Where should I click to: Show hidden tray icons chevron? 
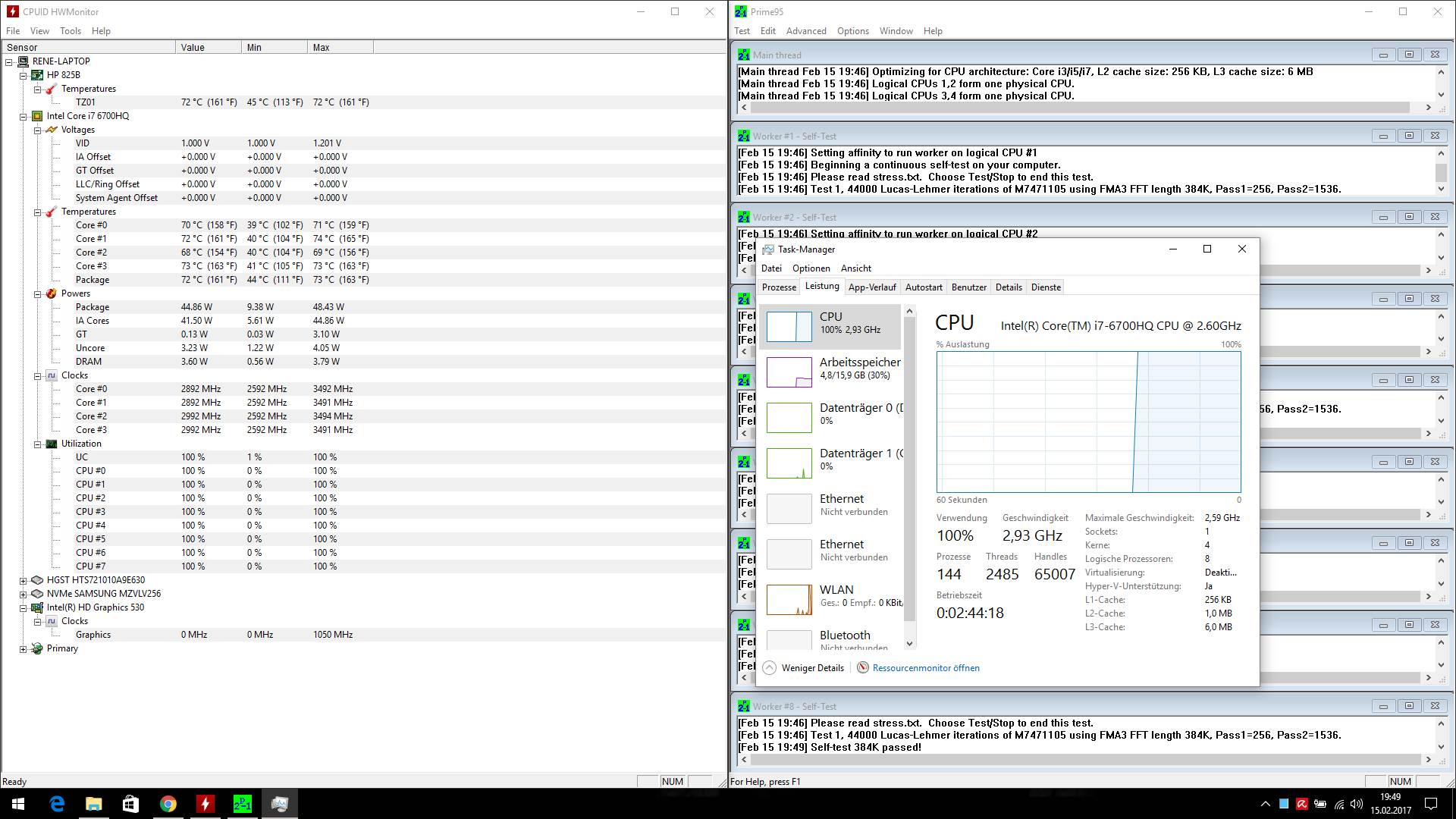[x=1265, y=804]
